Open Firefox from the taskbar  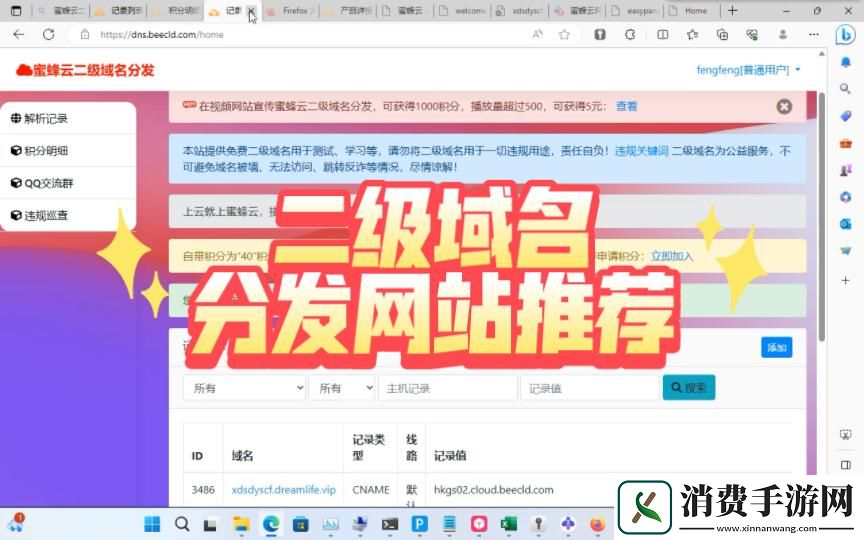(x=597, y=524)
